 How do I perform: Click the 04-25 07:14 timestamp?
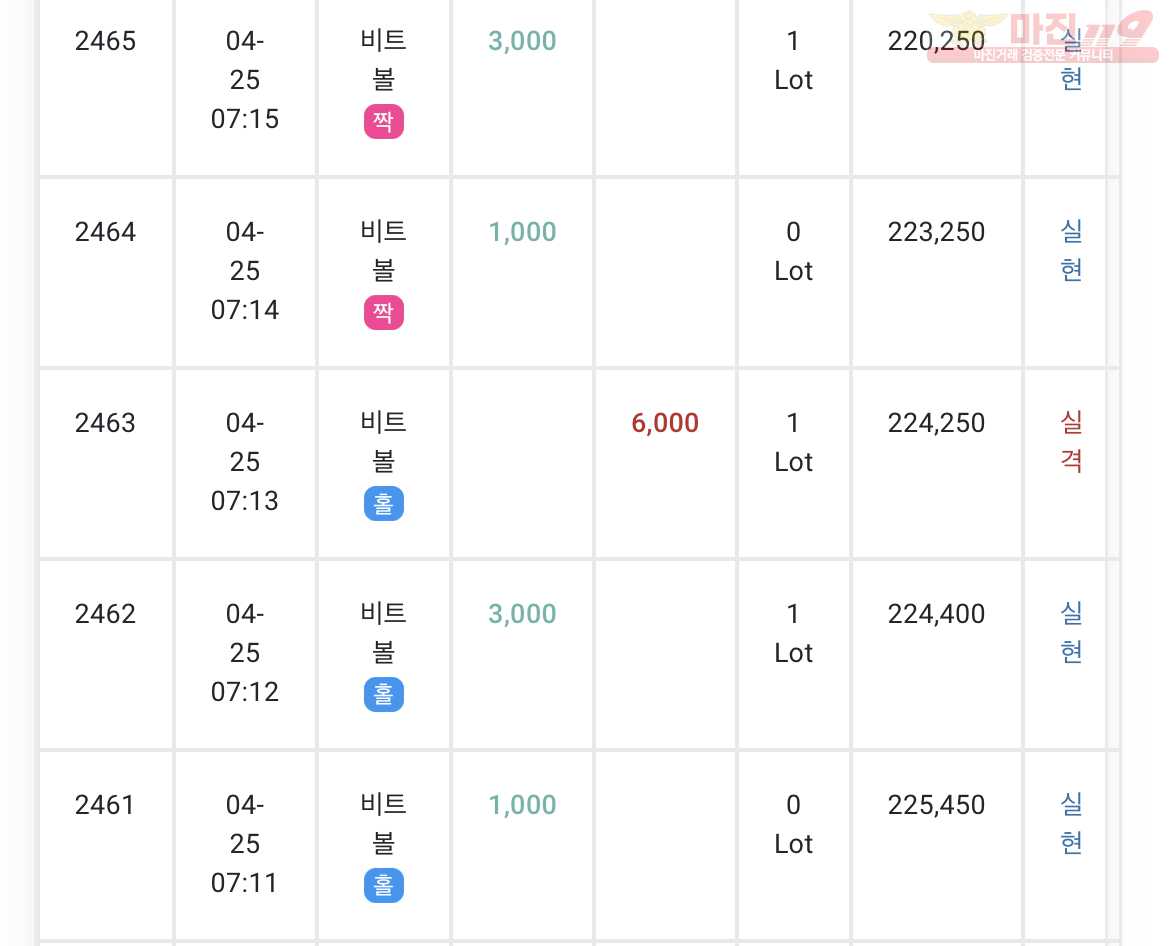[x=245, y=271]
